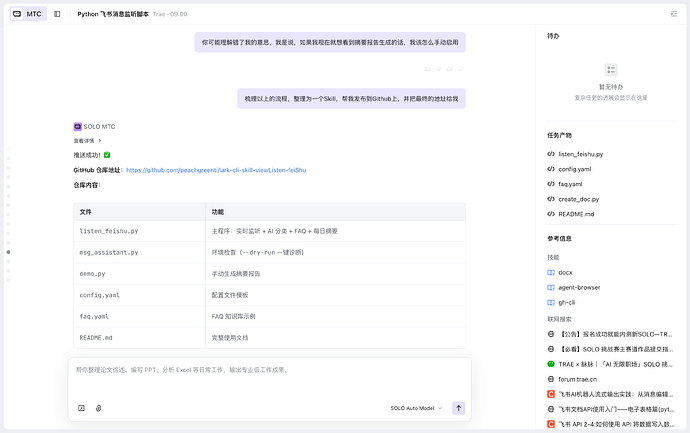This screenshot has height=433, width=690.
Task: Click the msg_assistant.py table cell
Action: [139, 252]
